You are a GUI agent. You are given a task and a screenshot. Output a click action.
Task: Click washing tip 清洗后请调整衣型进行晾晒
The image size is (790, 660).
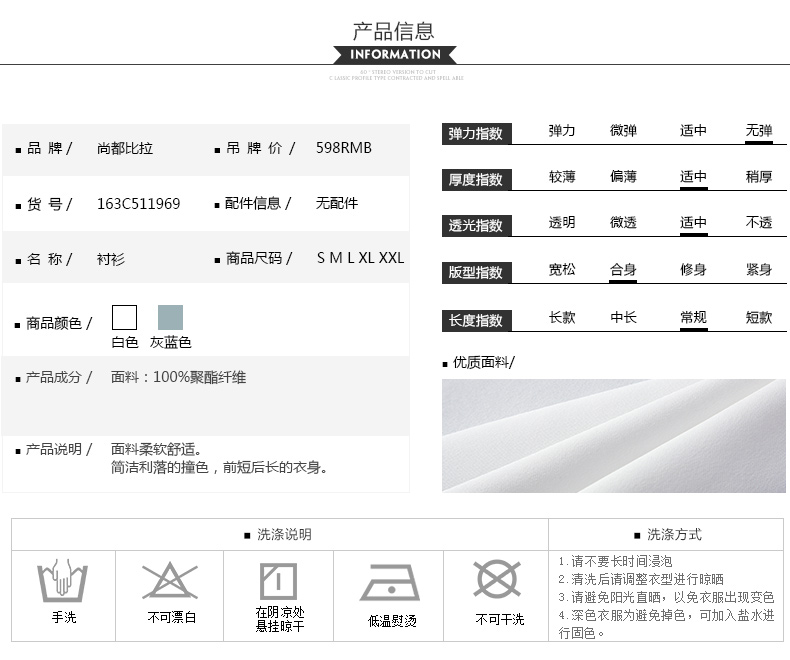tap(641, 579)
